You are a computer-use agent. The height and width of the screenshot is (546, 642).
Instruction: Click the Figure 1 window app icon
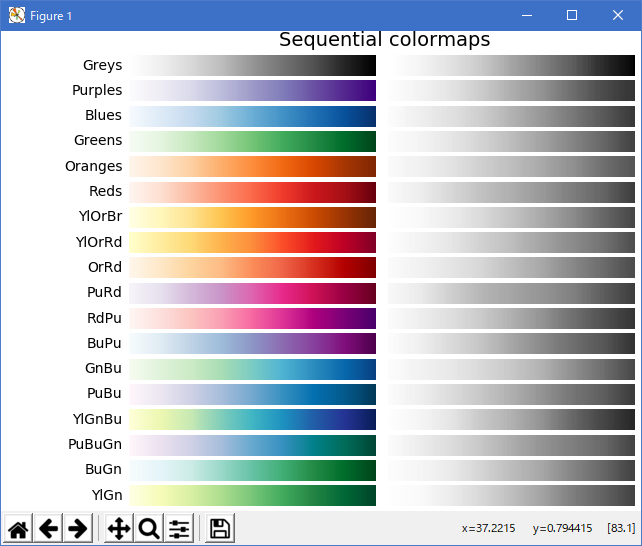point(17,16)
